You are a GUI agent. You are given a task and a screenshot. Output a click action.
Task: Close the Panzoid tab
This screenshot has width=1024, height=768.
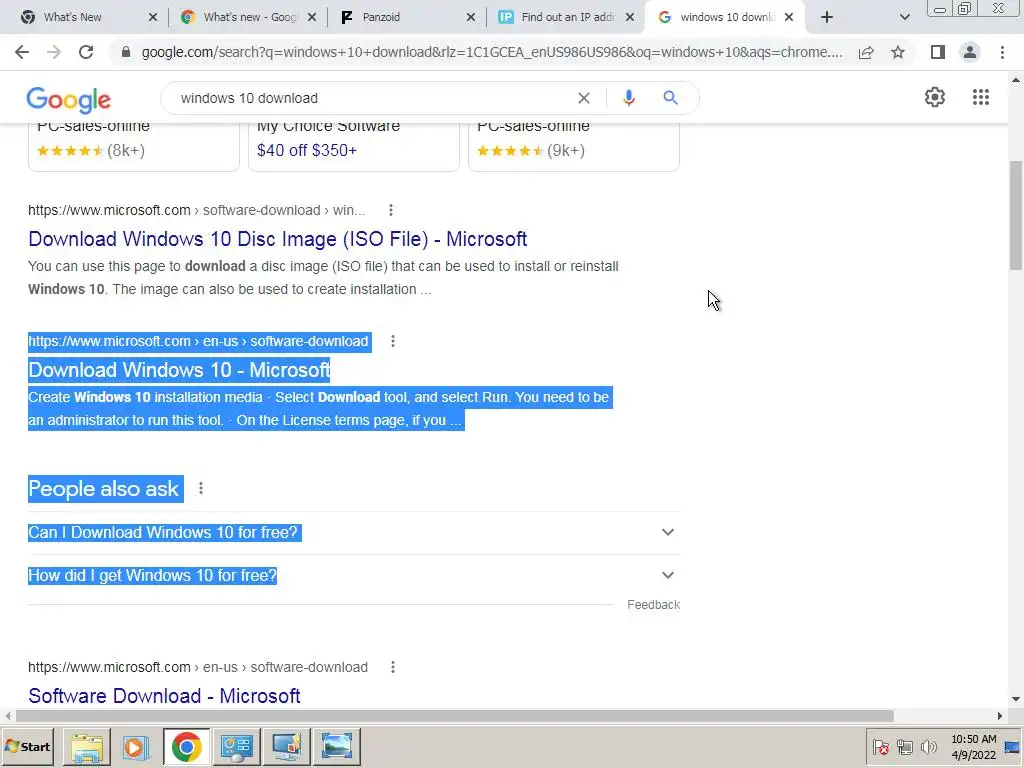(471, 17)
